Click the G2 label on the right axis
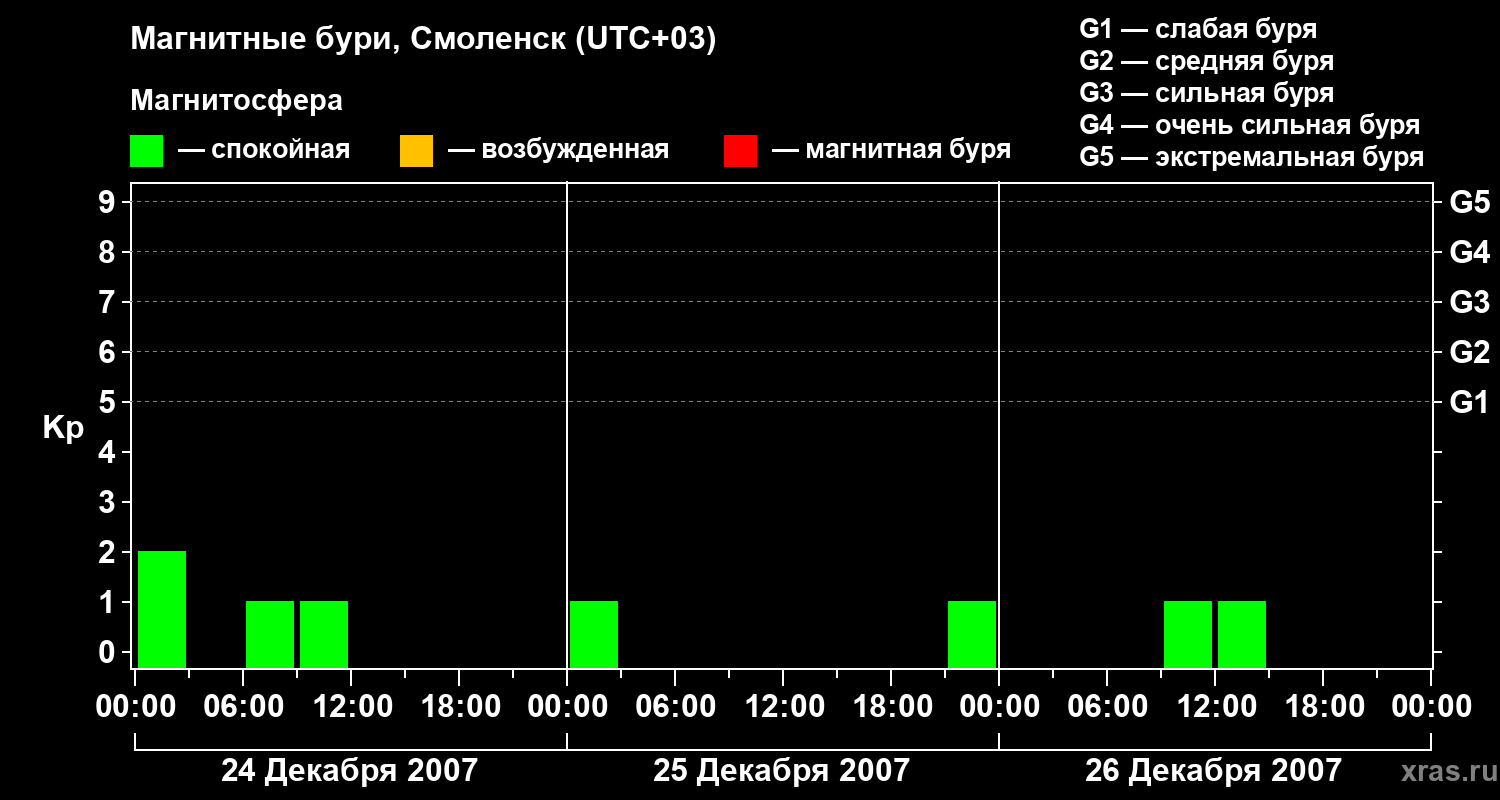1500x800 pixels. pyautogui.click(x=1470, y=353)
